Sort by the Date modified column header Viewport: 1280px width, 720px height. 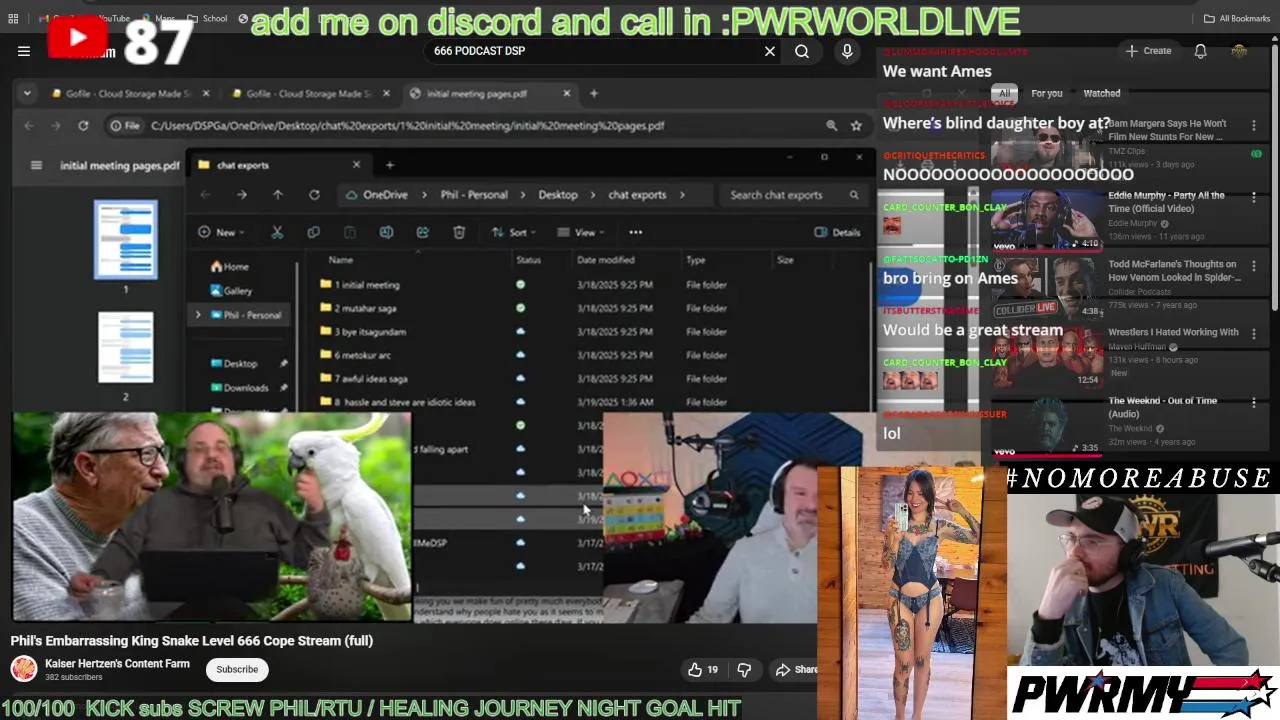coord(606,260)
